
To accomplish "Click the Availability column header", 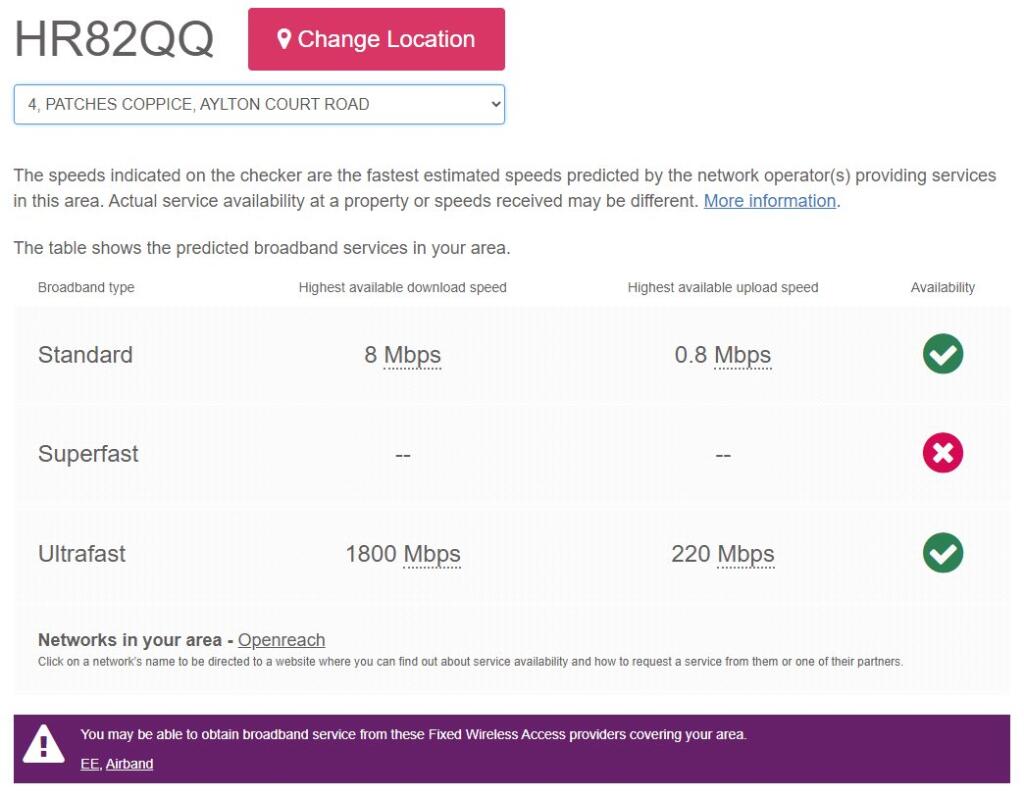I will coord(942,288).
